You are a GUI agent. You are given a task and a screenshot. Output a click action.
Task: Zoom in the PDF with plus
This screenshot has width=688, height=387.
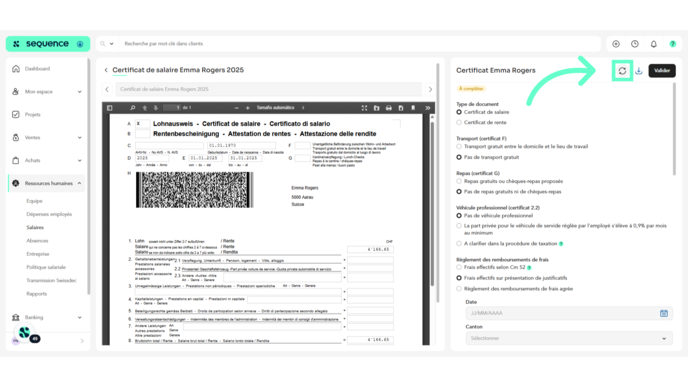(x=247, y=108)
